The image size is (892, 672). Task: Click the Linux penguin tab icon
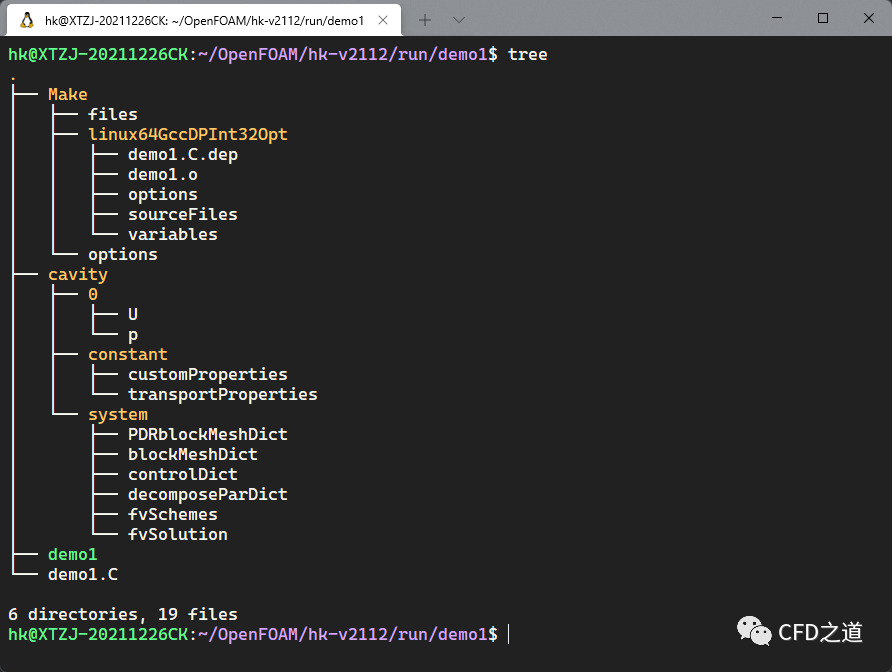point(27,19)
